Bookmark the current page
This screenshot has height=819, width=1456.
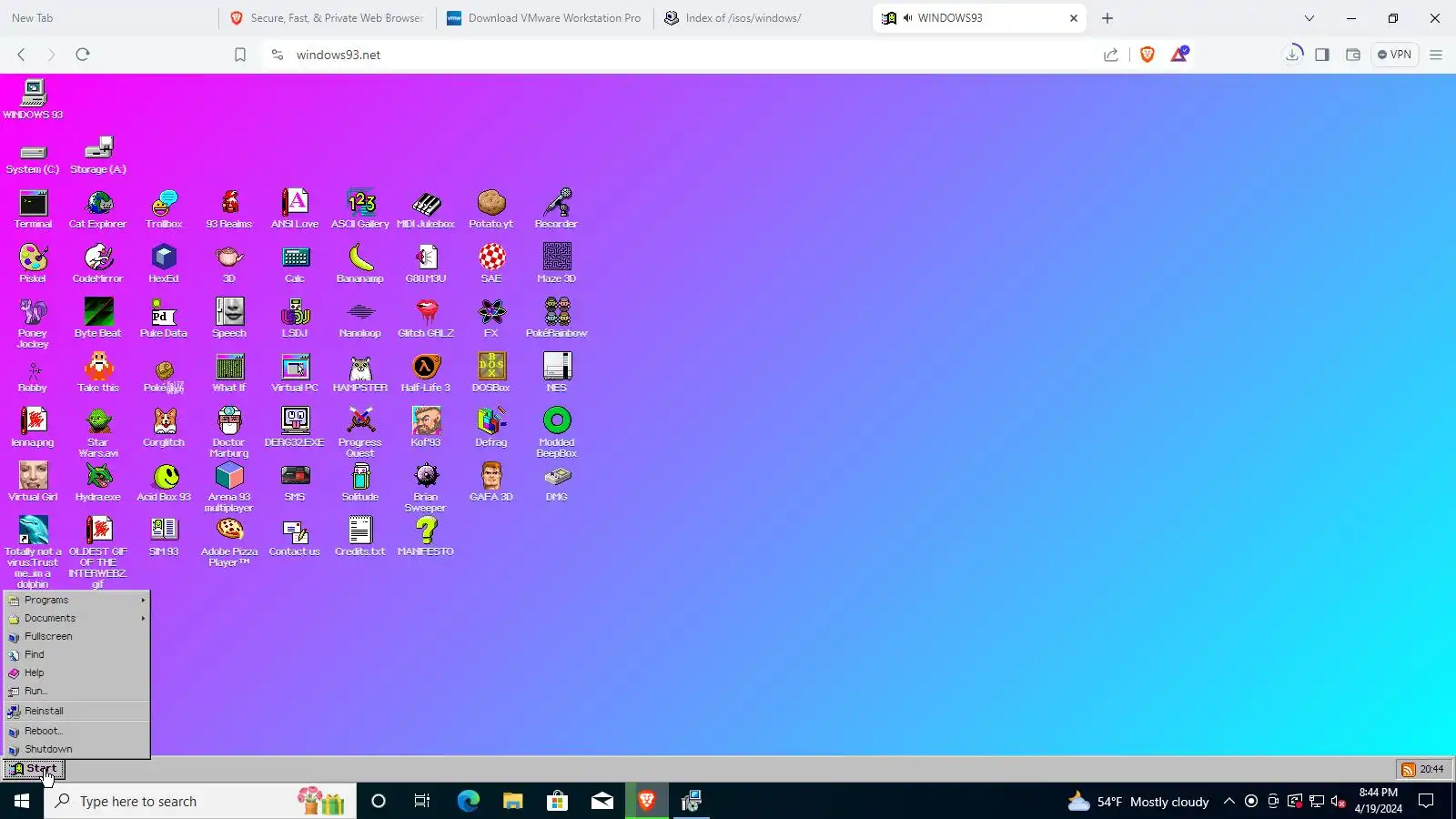click(240, 55)
